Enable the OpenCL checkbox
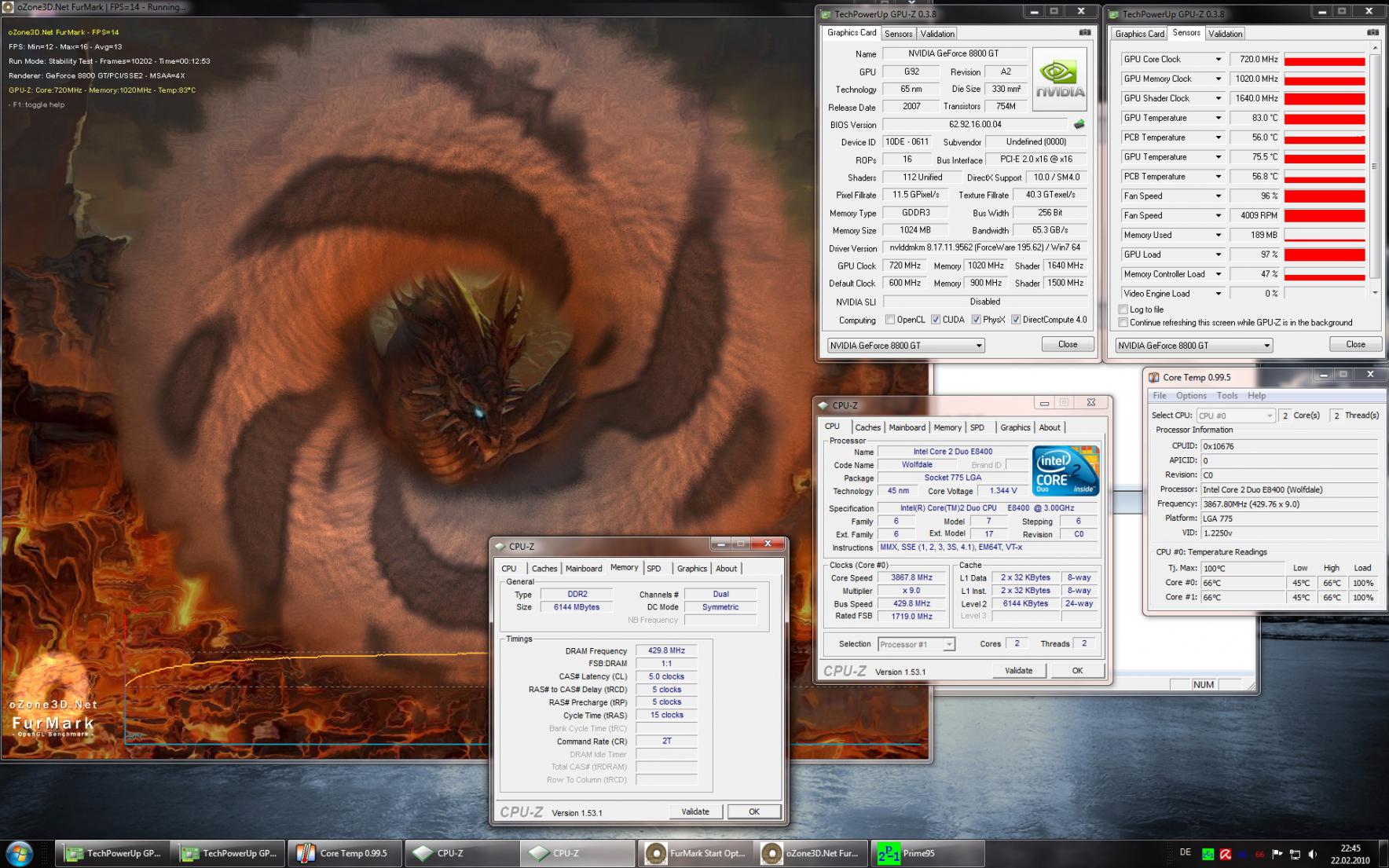 click(890, 320)
